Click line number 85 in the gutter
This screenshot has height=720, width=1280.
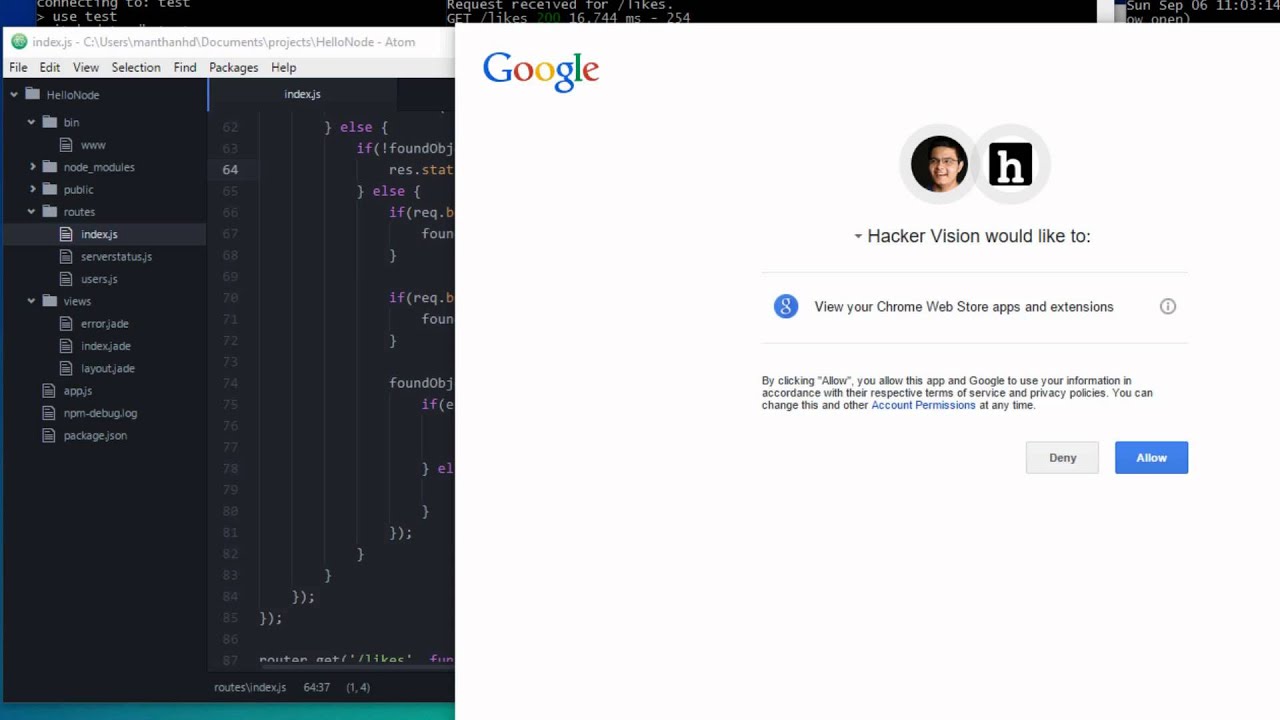pyautogui.click(x=230, y=618)
